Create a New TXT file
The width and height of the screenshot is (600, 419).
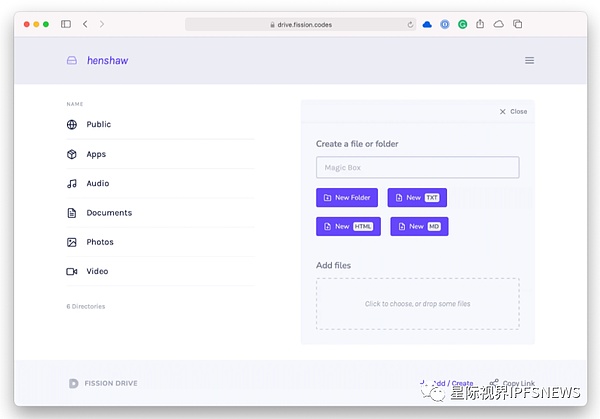[x=417, y=198]
